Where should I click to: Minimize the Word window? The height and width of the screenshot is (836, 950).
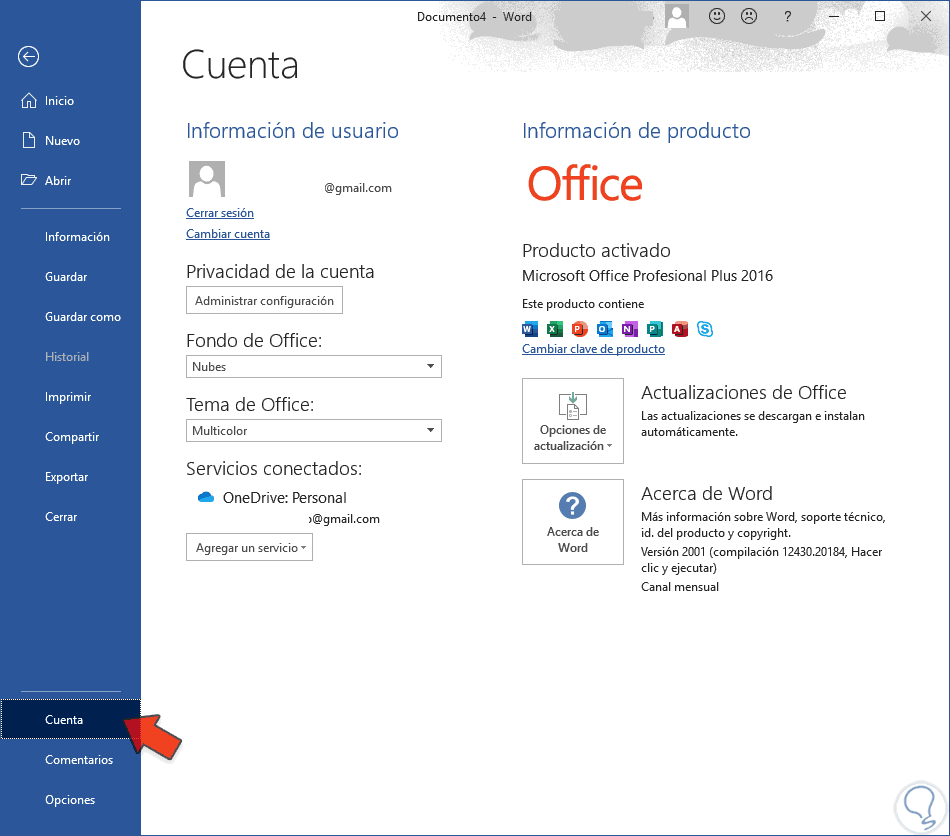click(x=834, y=16)
